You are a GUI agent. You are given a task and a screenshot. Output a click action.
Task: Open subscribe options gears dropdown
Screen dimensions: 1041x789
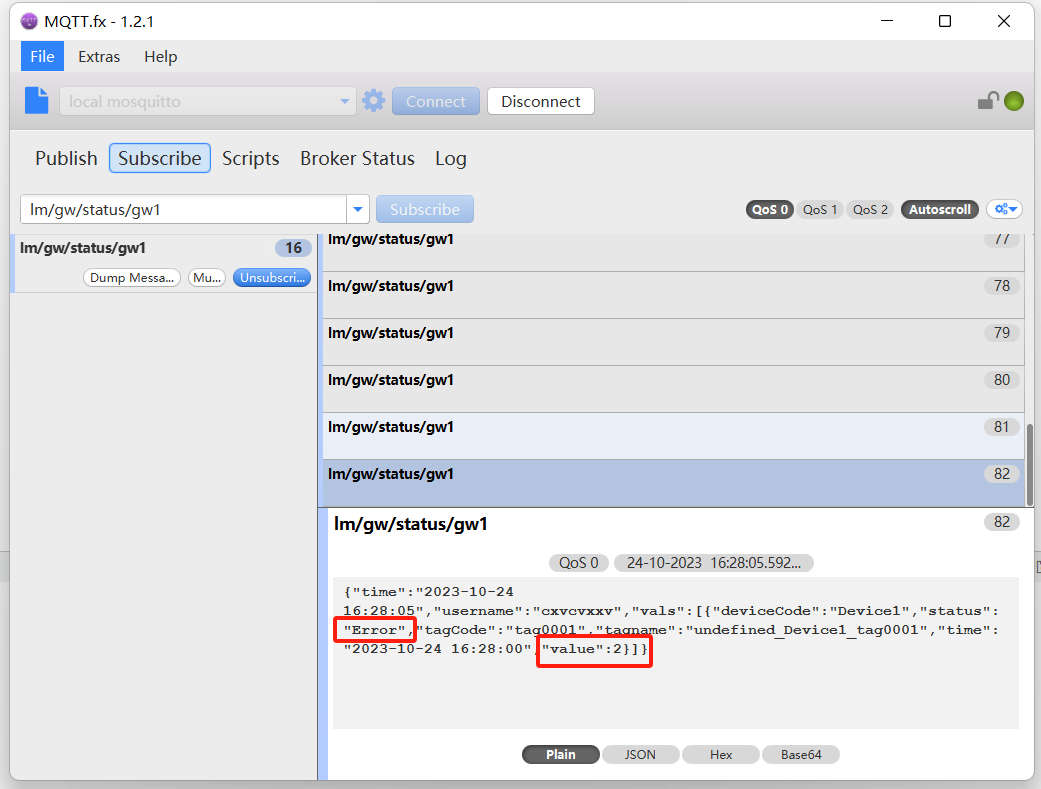[x=1005, y=209]
